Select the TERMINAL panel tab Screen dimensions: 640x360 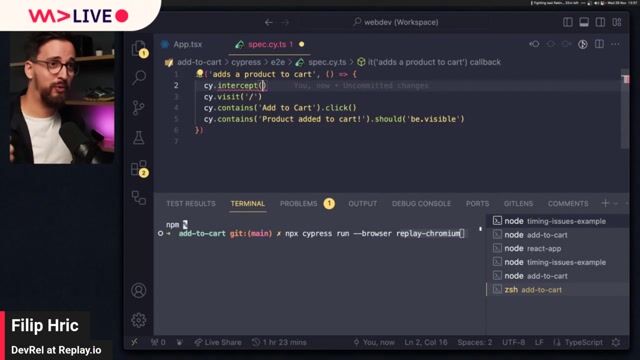248,204
